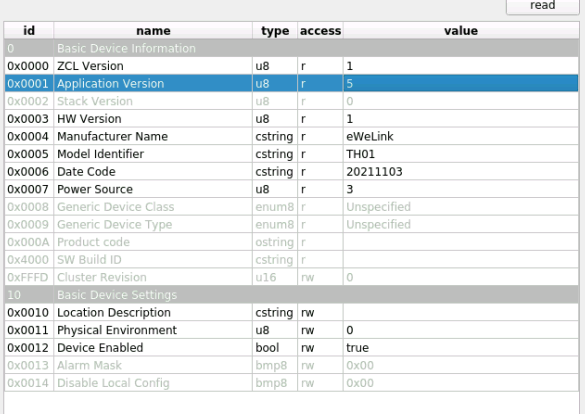Sort by the id column header
Viewport: 585px width, 414px height.
tap(29, 31)
